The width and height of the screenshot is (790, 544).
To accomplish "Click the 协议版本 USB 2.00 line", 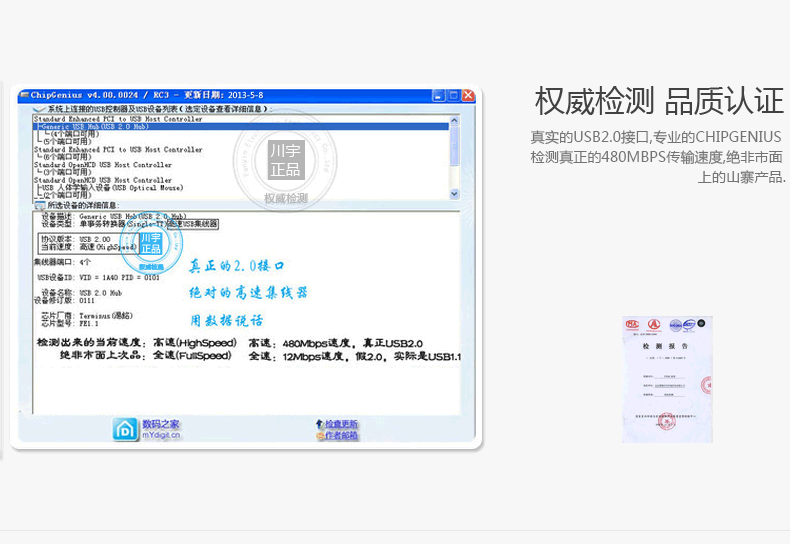I will click(x=76, y=239).
